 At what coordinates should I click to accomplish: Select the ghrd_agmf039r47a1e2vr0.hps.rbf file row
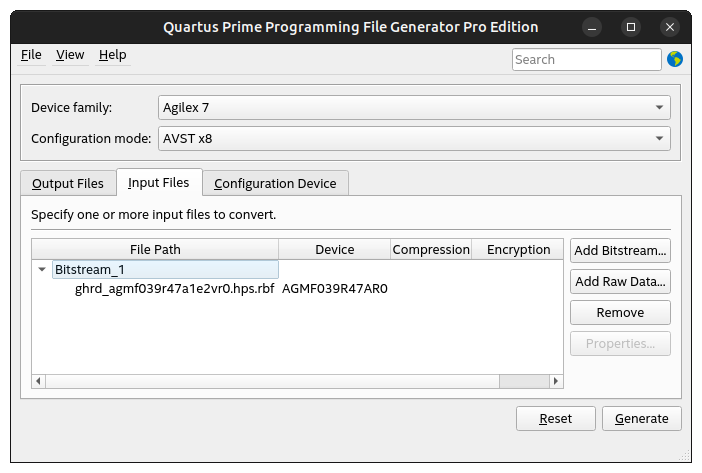174,289
